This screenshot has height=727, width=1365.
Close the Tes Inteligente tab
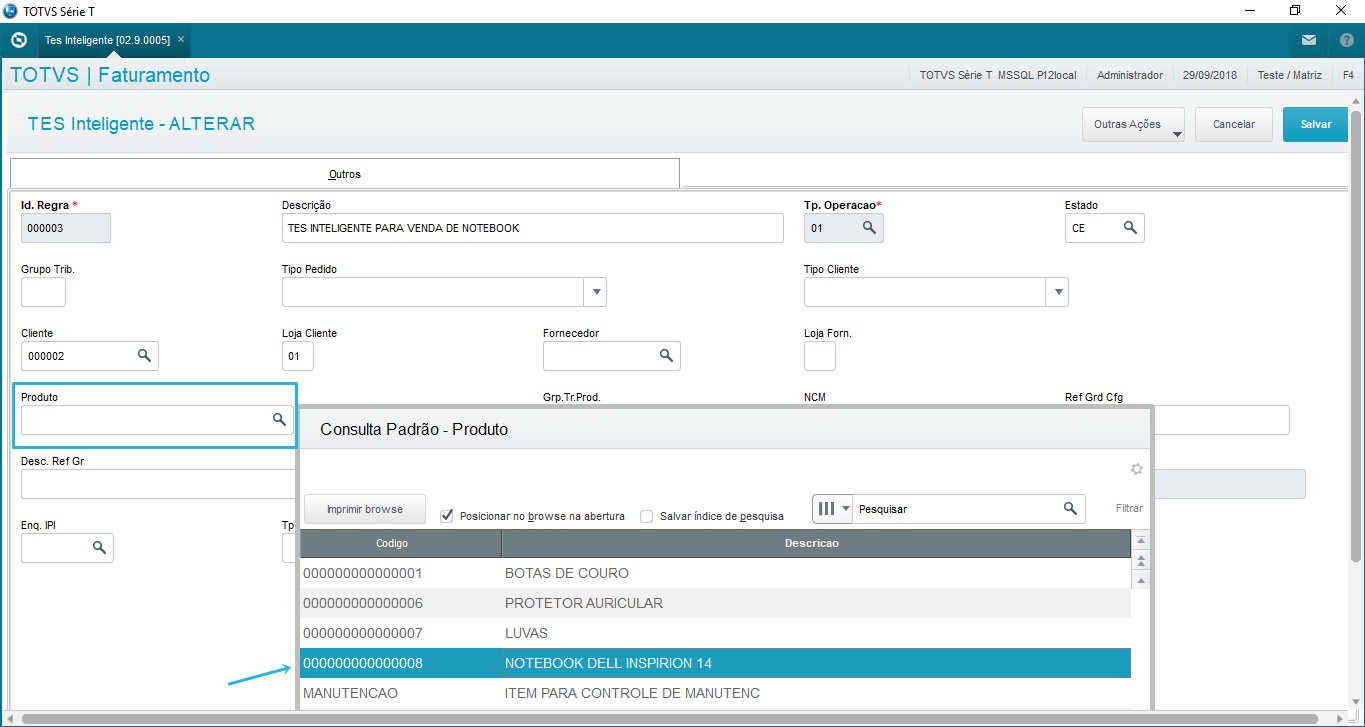coord(181,40)
